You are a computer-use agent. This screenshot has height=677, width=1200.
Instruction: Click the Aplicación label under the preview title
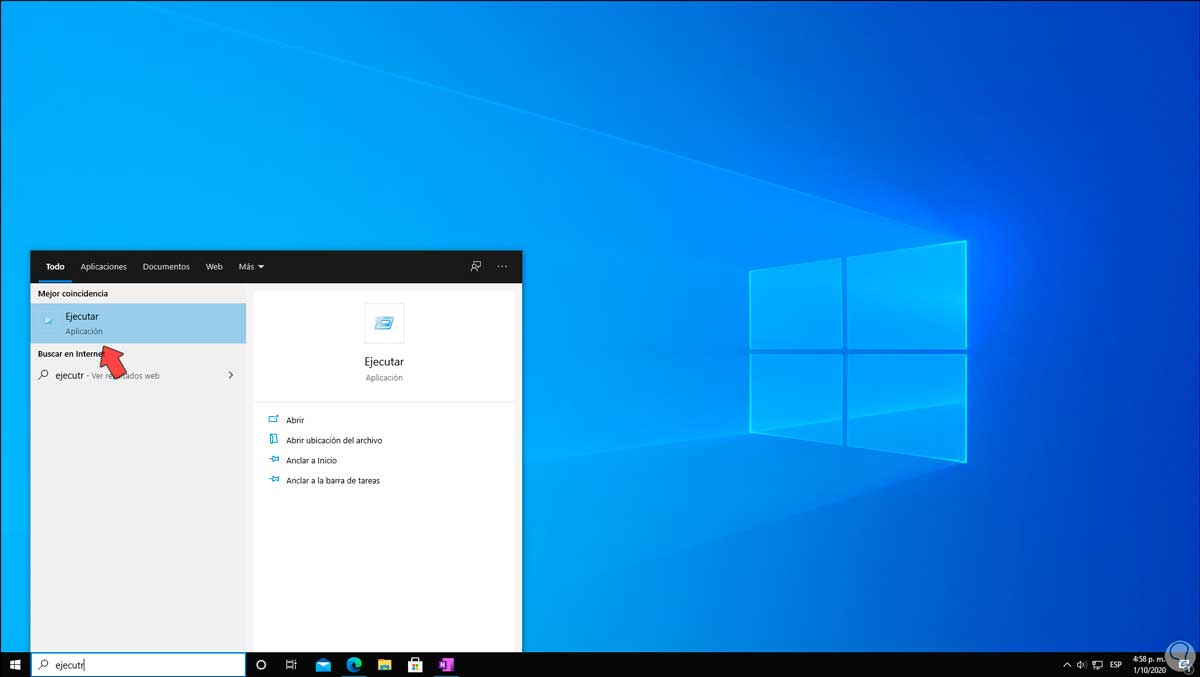click(384, 378)
